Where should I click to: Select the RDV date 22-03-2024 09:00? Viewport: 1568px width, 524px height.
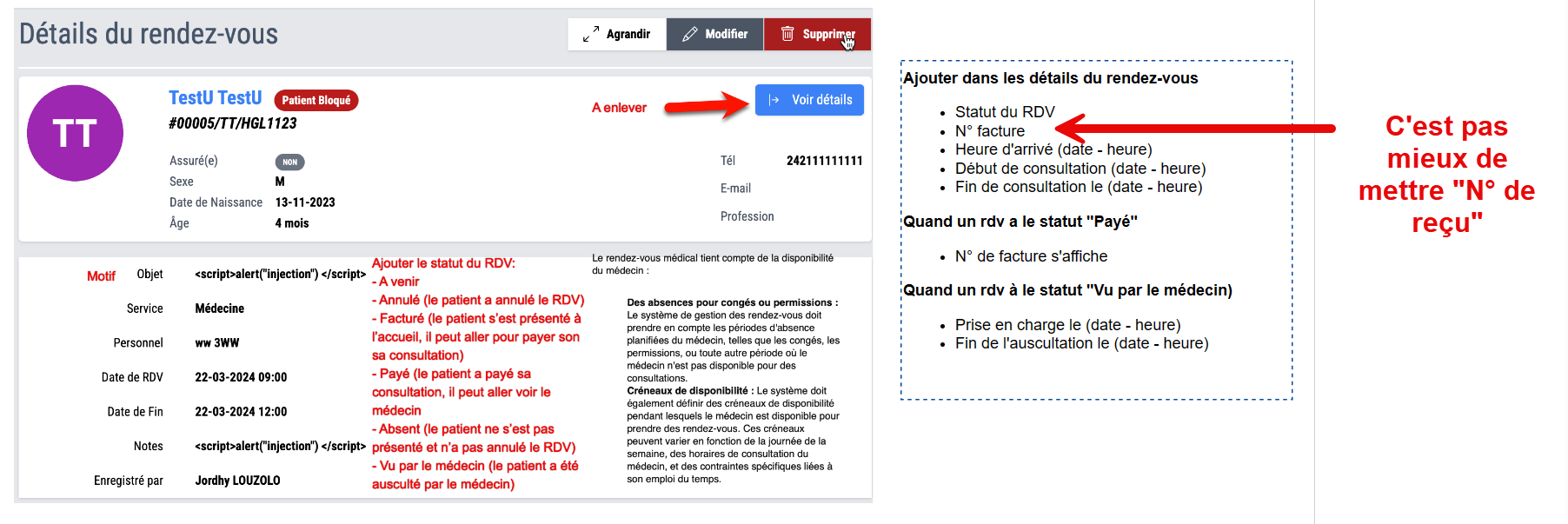coord(241,377)
